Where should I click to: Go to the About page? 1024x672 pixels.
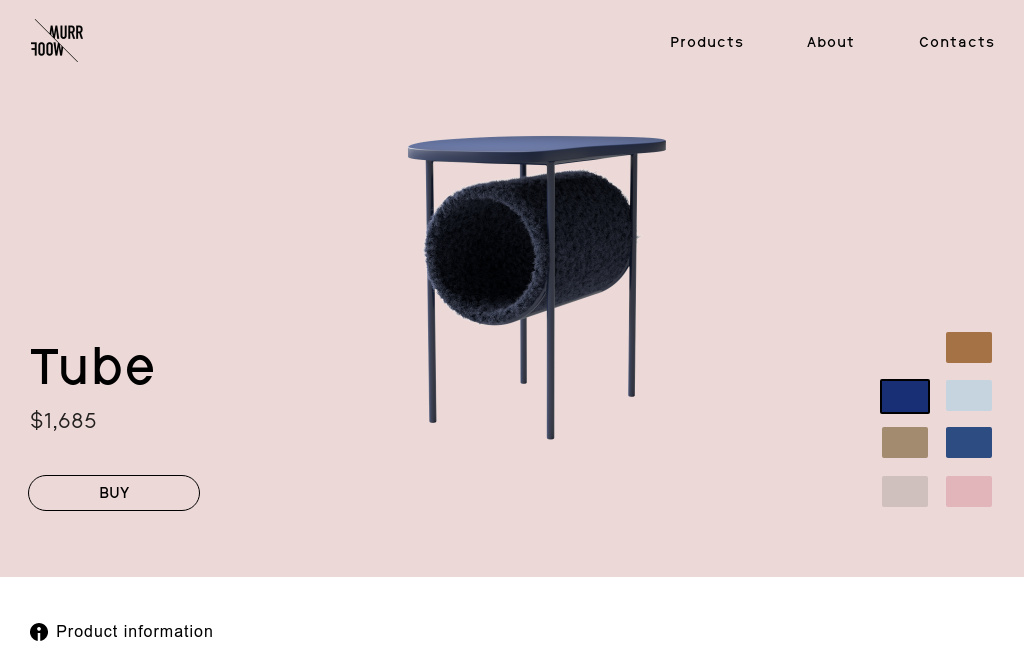pyautogui.click(x=830, y=42)
